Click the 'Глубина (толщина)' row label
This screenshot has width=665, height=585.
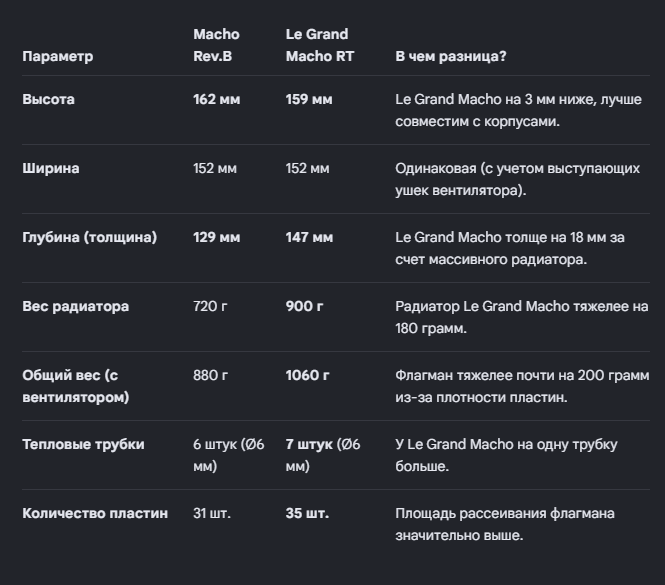pyautogui.click(x=89, y=237)
